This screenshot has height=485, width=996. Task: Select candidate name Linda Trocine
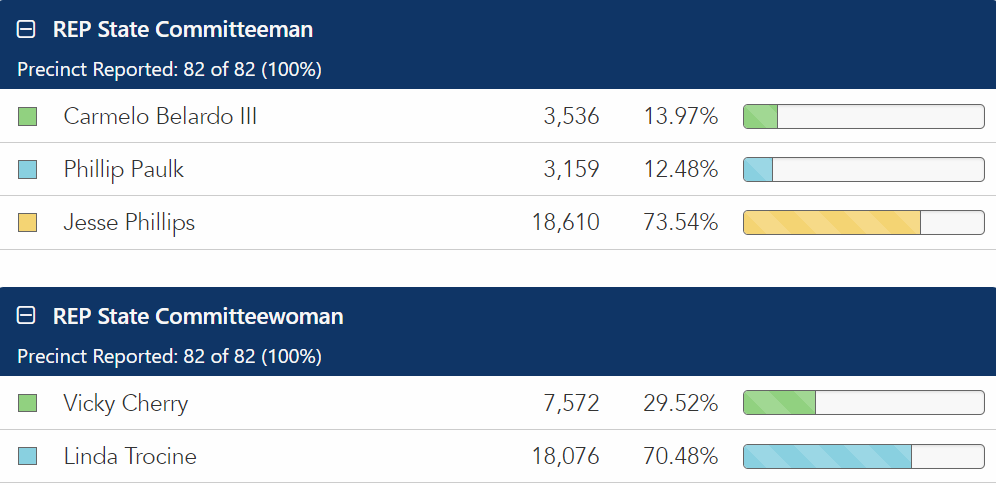(x=130, y=456)
